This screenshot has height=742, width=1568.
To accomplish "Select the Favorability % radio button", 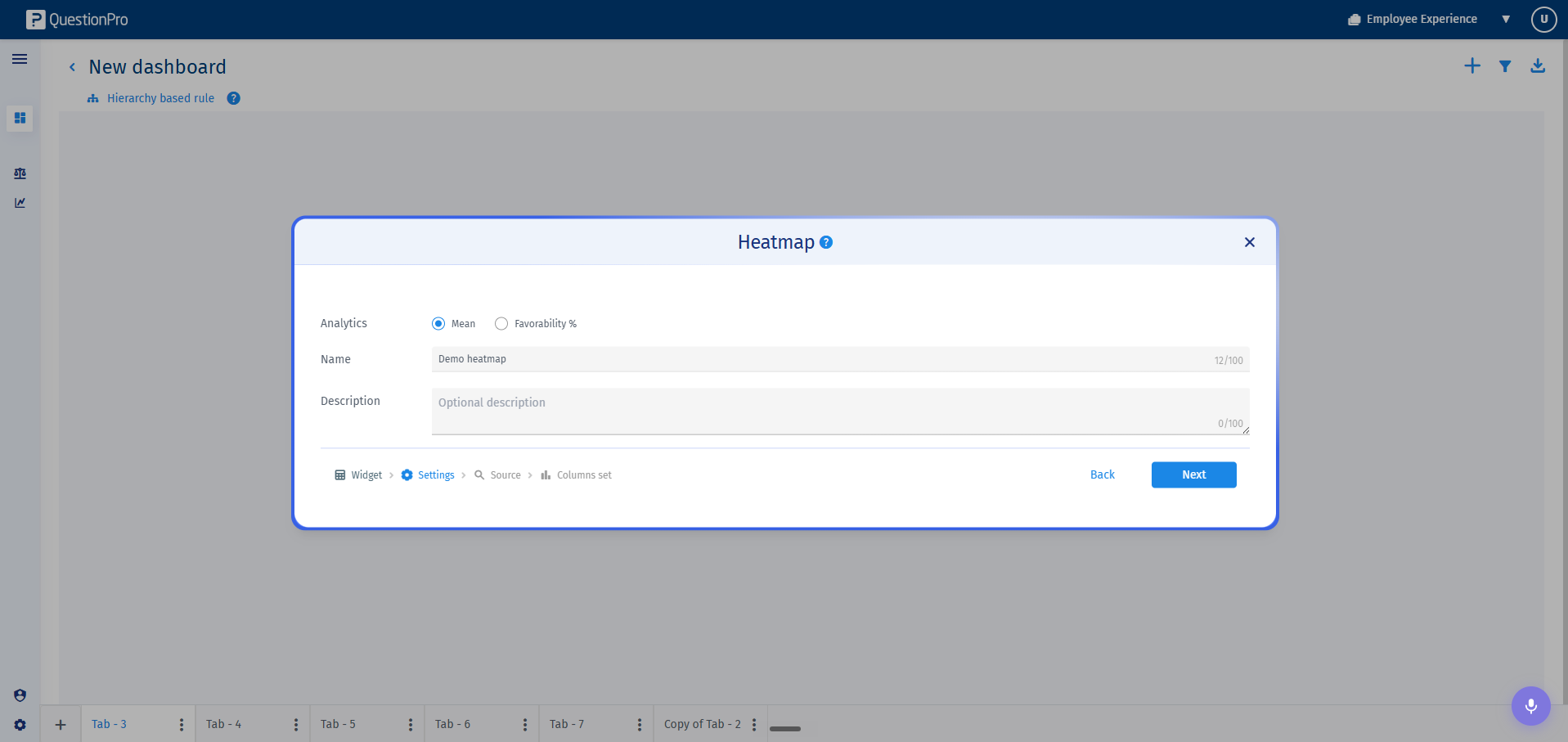I will pos(501,324).
